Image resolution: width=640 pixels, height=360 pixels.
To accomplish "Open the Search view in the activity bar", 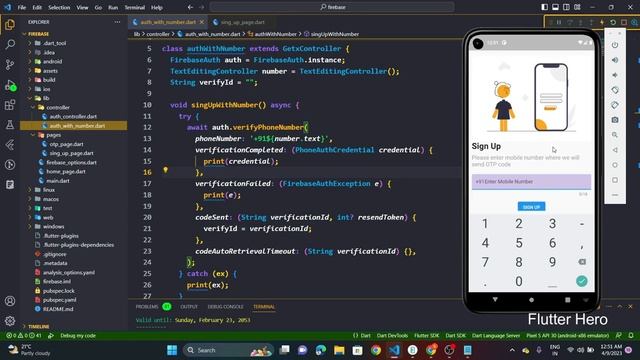I will click(x=10, y=44).
